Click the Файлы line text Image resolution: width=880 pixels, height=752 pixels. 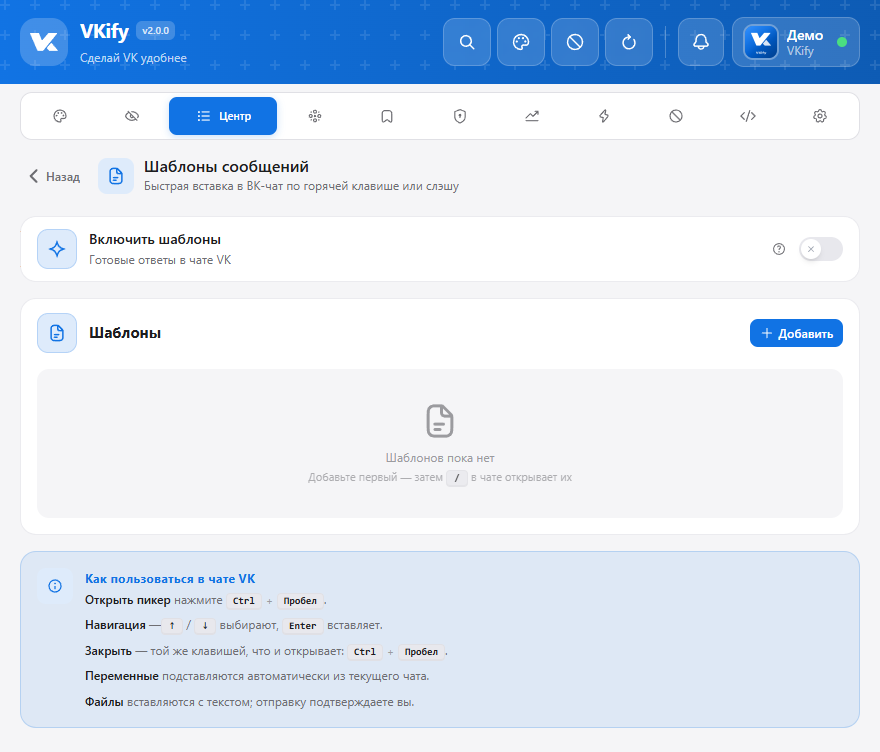(x=250, y=702)
